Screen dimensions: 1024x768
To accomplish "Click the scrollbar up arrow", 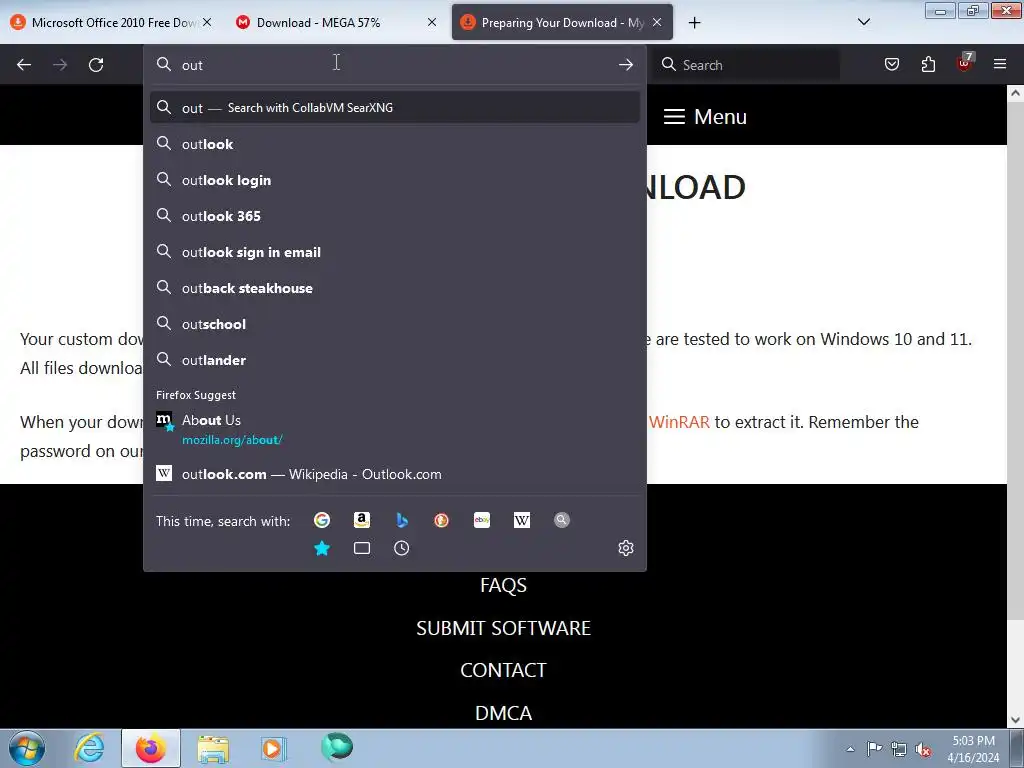I will pyautogui.click(x=1015, y=93).
